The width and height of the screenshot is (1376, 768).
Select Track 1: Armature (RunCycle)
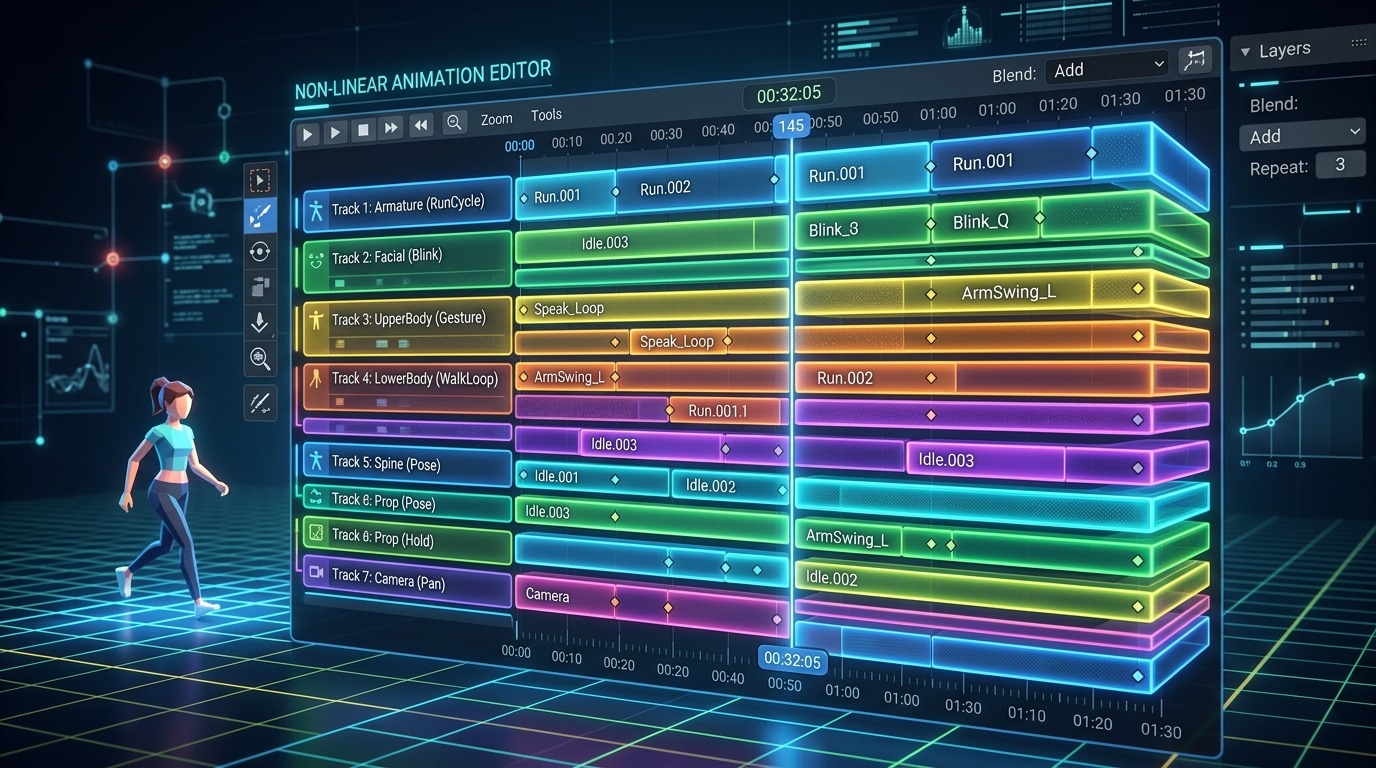407,205
